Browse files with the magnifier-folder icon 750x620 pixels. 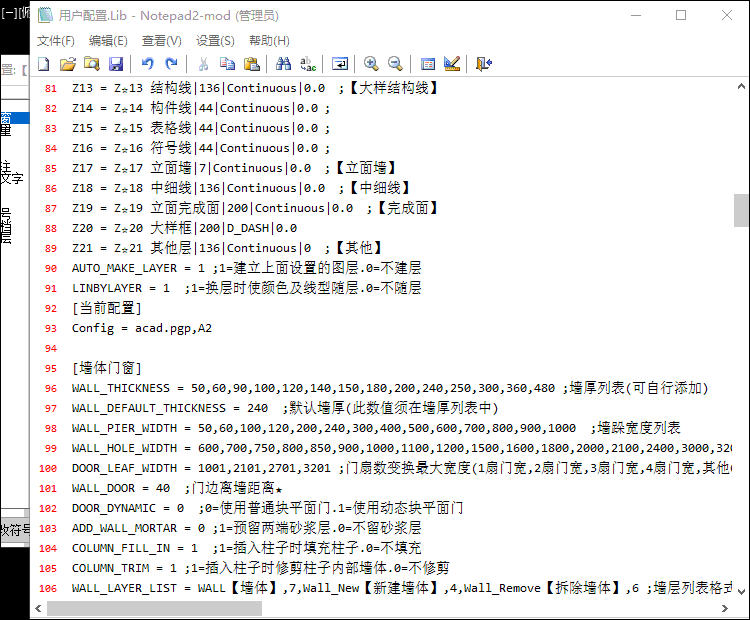pyautogui.click(x=92, y=64)
